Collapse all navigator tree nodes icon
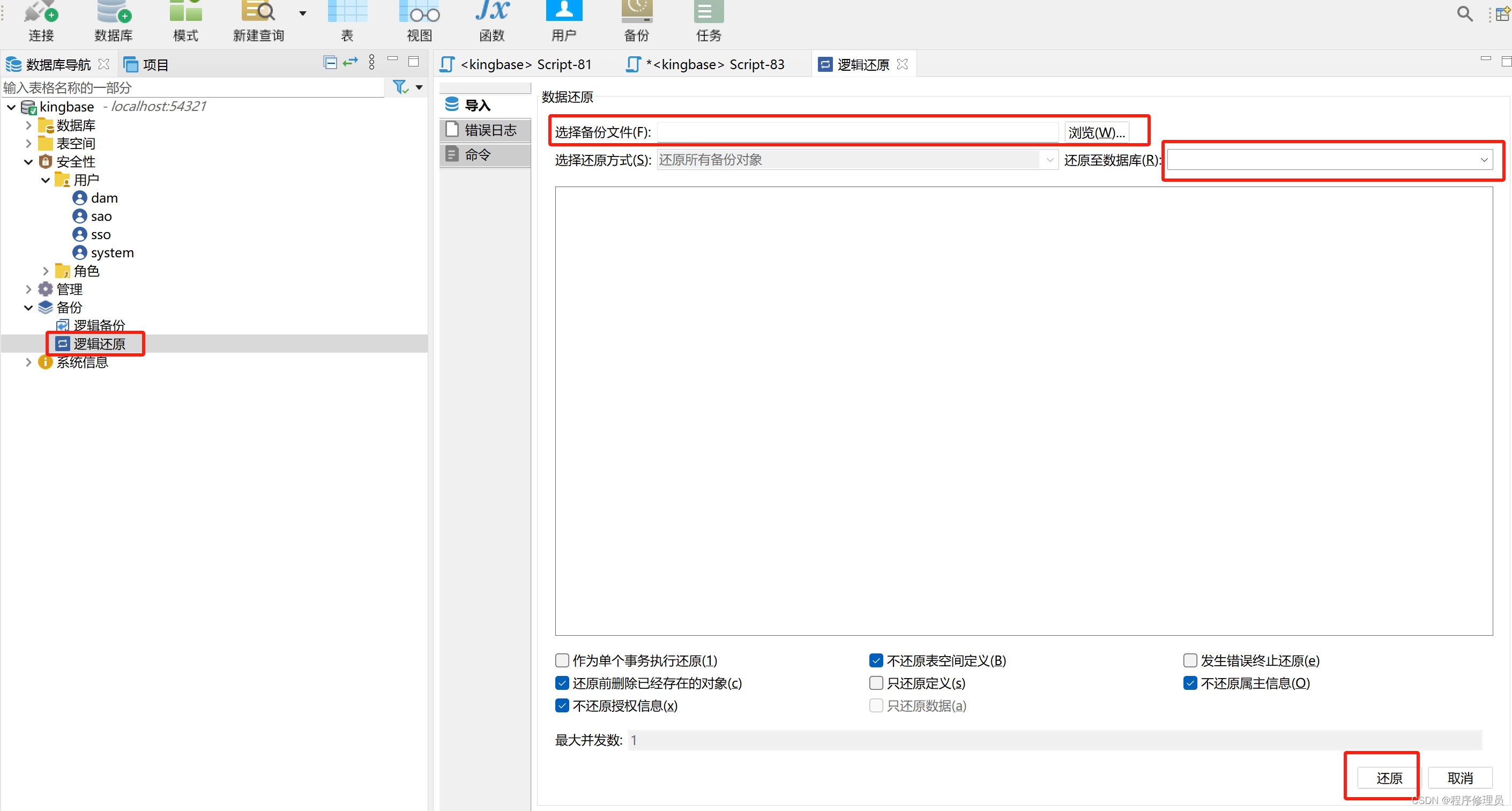The image size is (1512, 811). click(x=330, y=62)
